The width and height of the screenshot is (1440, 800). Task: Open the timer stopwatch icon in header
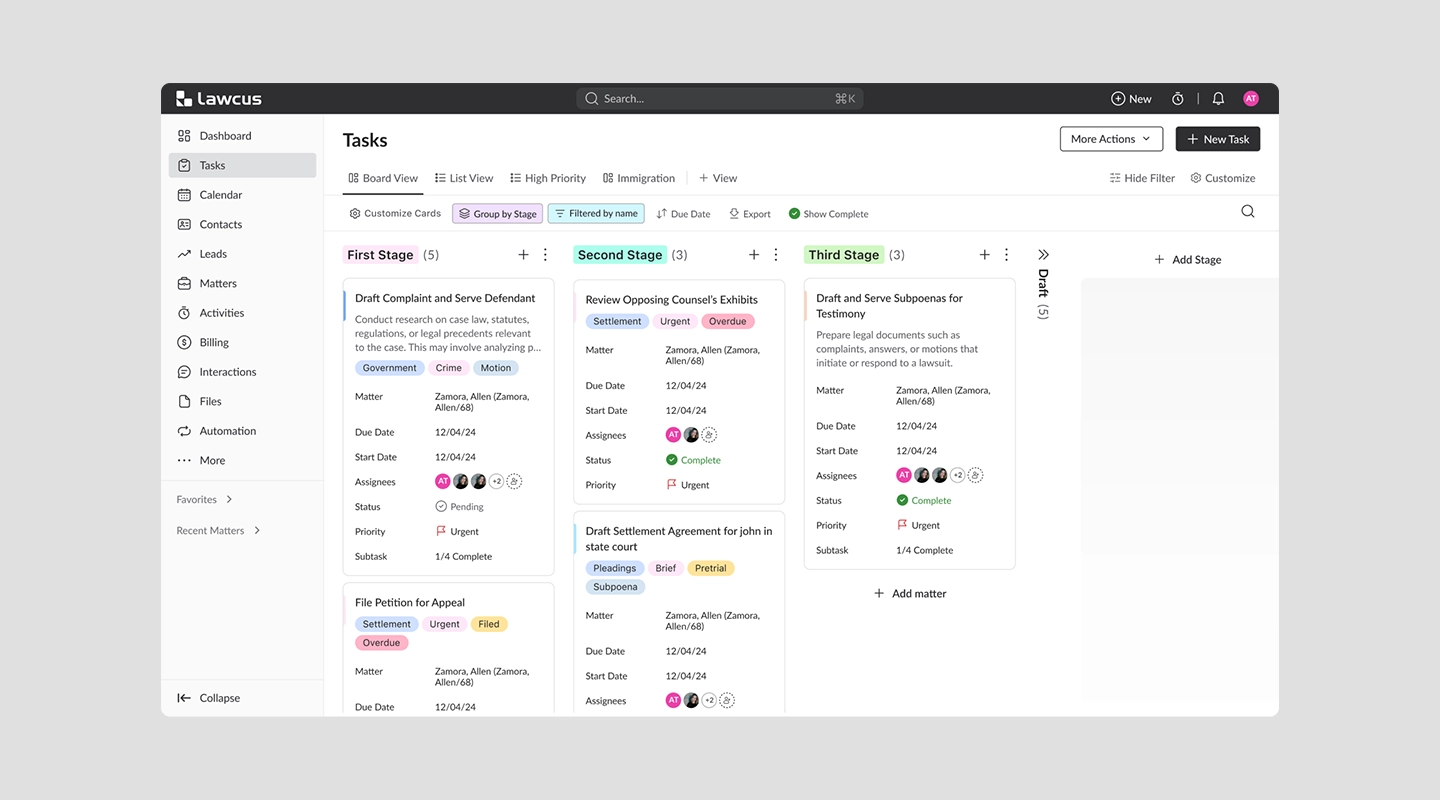[1178, 99]
